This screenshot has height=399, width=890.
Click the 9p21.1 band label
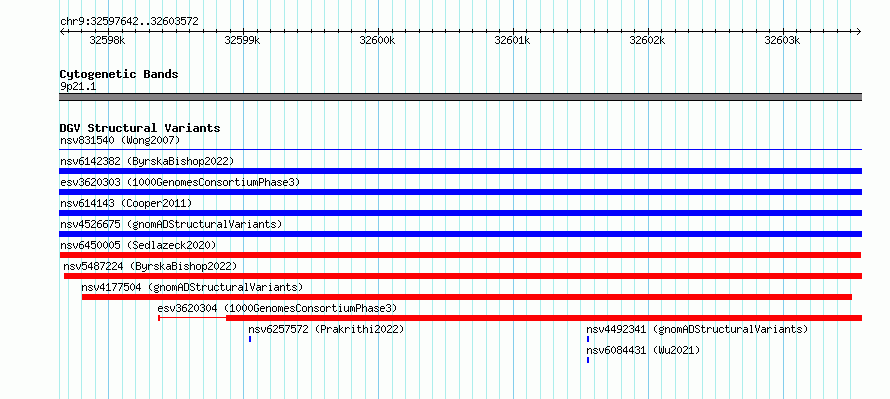(78, 86)
